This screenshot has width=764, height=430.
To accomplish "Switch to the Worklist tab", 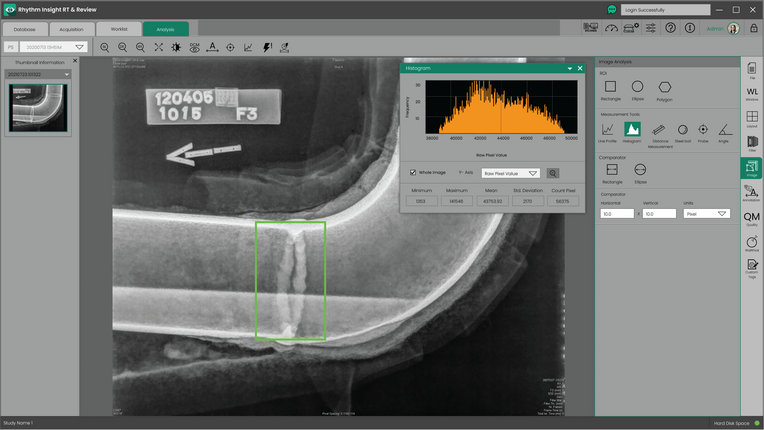I will click(119, 29).
